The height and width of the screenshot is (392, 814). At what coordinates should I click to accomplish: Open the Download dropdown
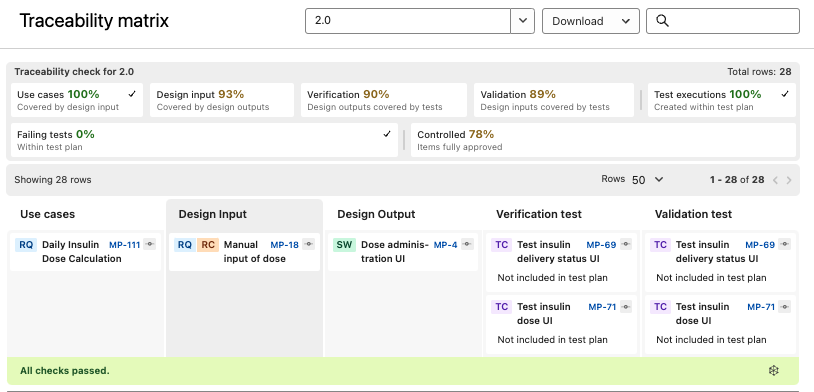pyautogui.click(x=591, y=21)
